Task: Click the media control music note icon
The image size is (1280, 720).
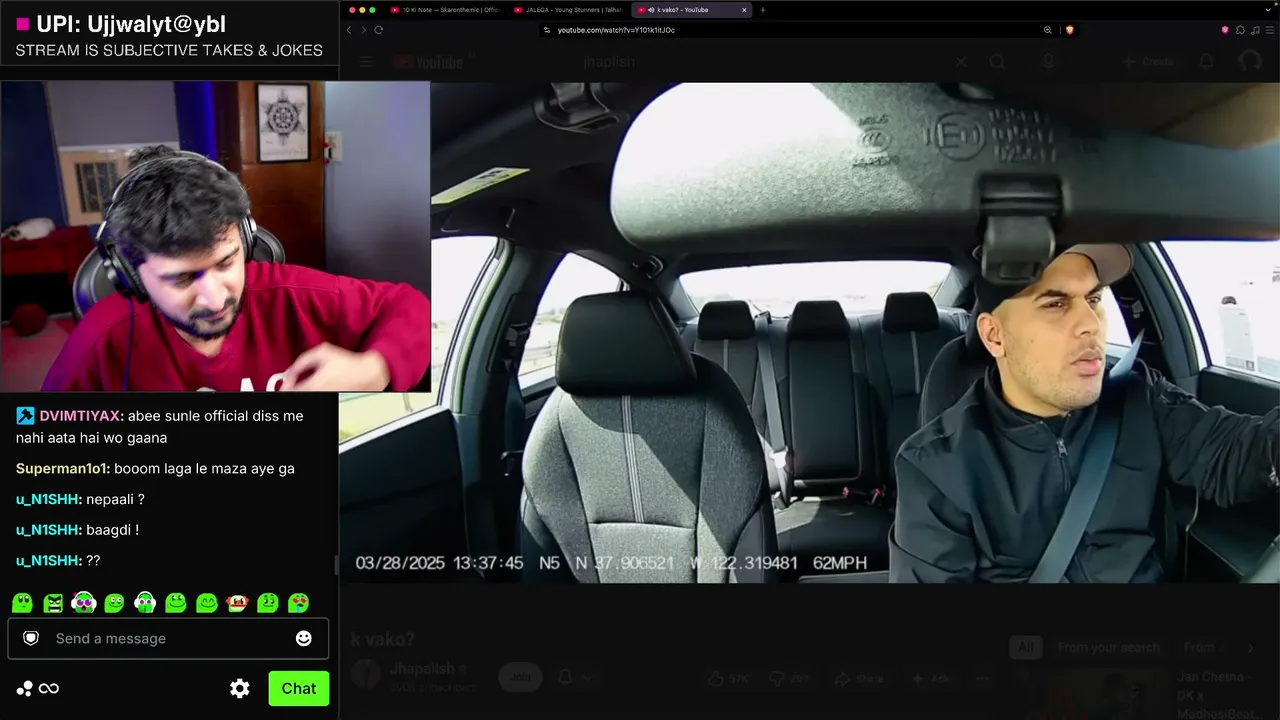Action: pyautogui.click(x=1256, y=30)
